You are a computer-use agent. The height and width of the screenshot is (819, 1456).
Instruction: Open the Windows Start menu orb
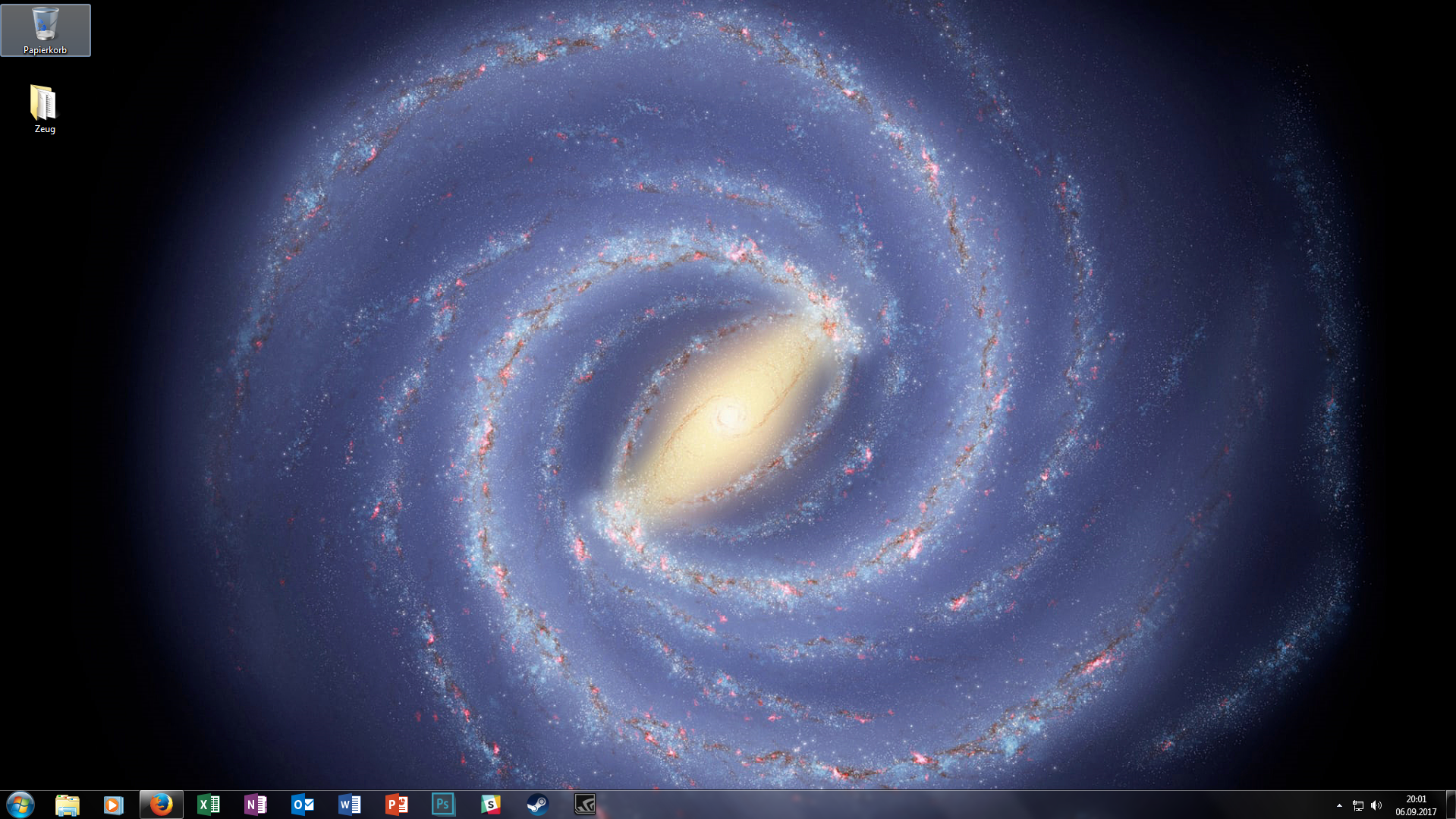pyautogui.click(x=20, y=805)
